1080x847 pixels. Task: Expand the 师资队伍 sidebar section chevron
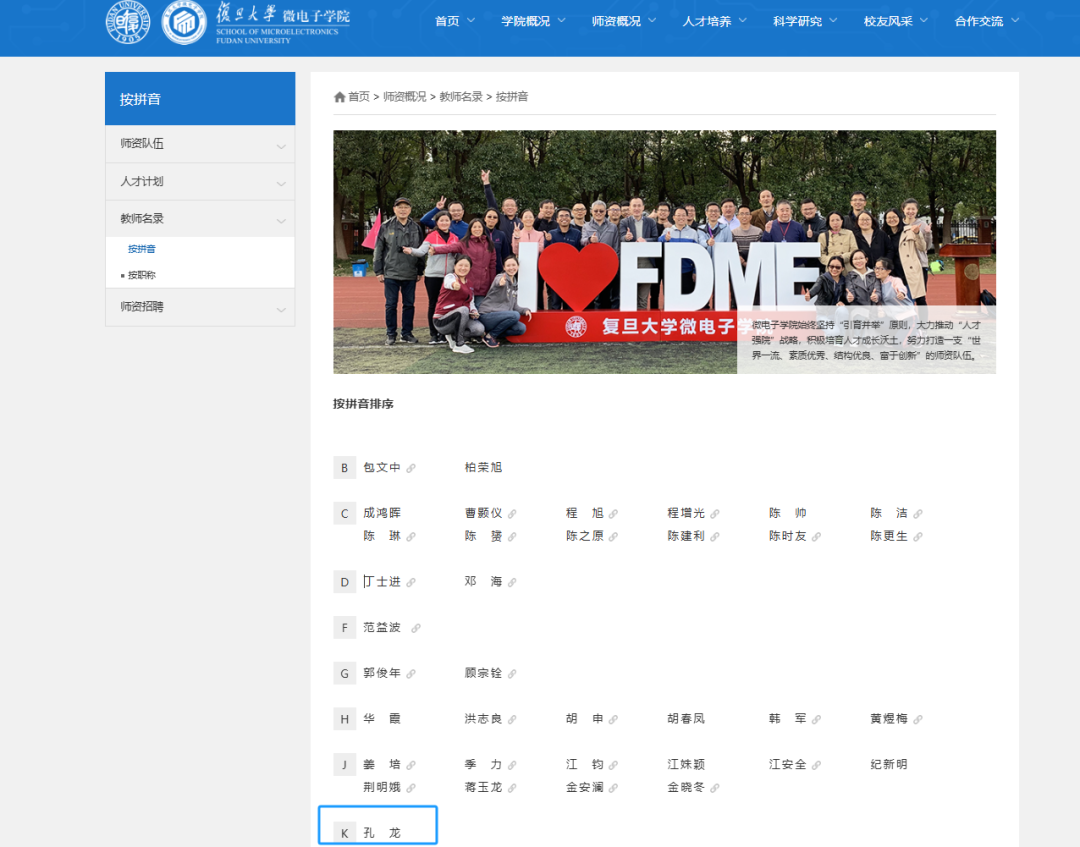(281, 146)
